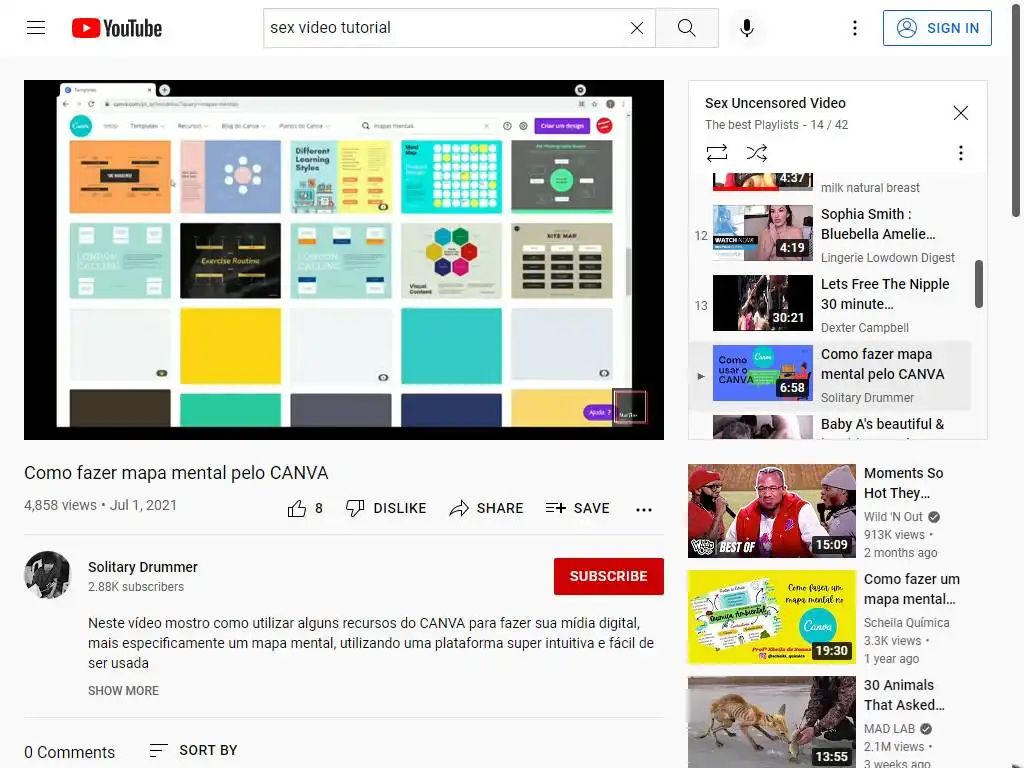Open the hamburger guide menu
1024x768 pixels.
(x=36, y=27)
